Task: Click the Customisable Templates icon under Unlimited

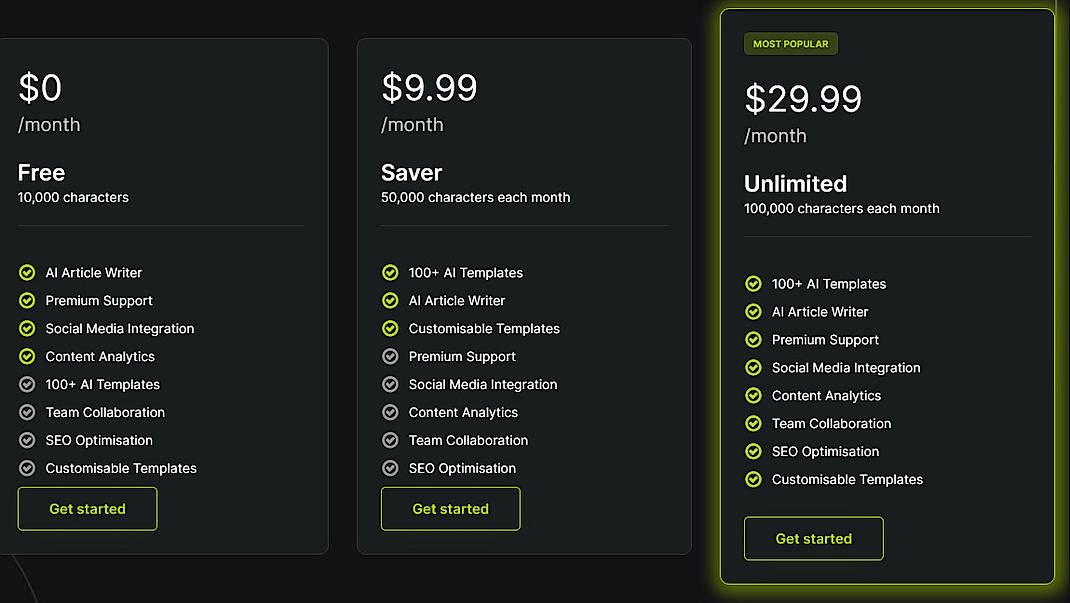Action: 753,479
